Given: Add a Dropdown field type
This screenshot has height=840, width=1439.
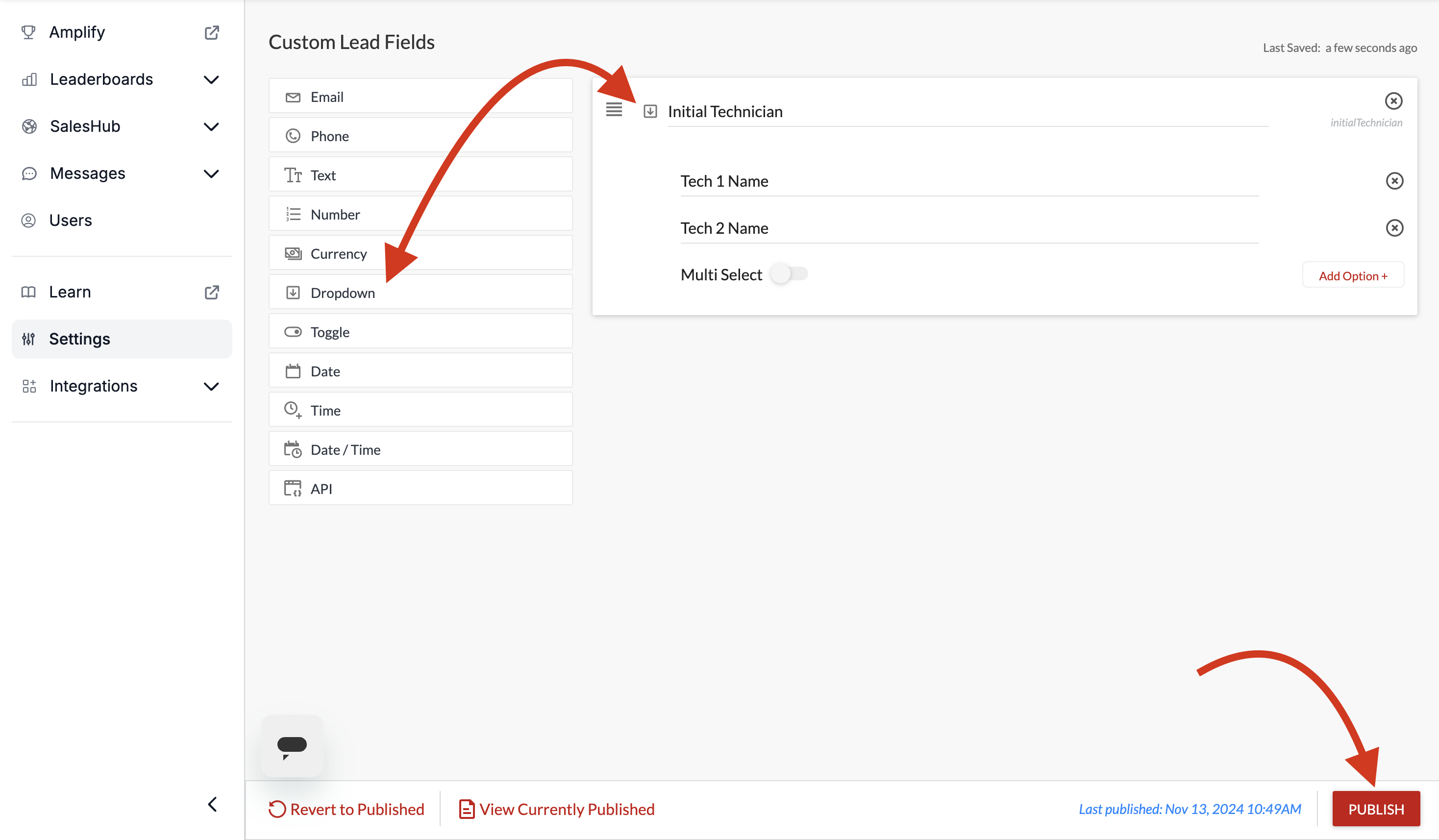Looking at the screenshot, I should [x=420, y=292].
